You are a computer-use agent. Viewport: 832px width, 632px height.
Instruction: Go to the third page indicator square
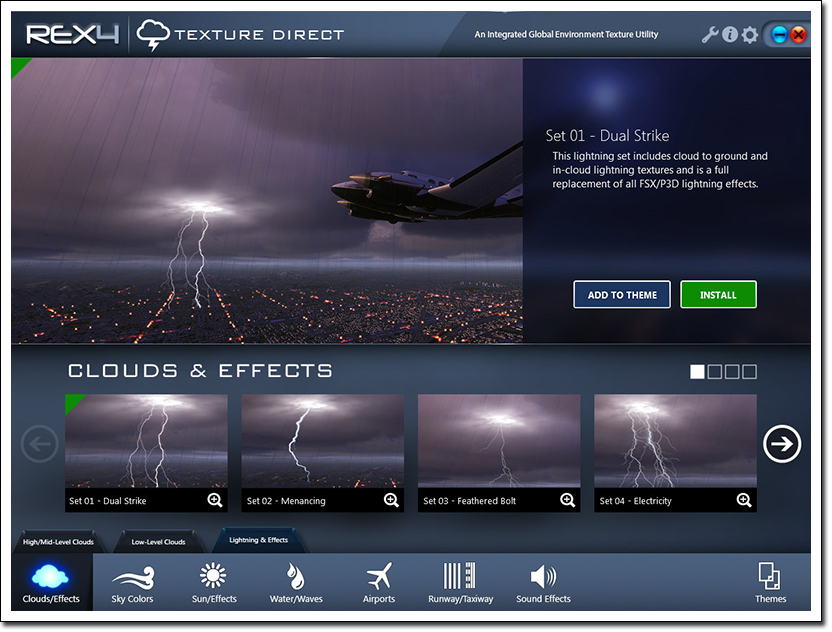point(732,373)
